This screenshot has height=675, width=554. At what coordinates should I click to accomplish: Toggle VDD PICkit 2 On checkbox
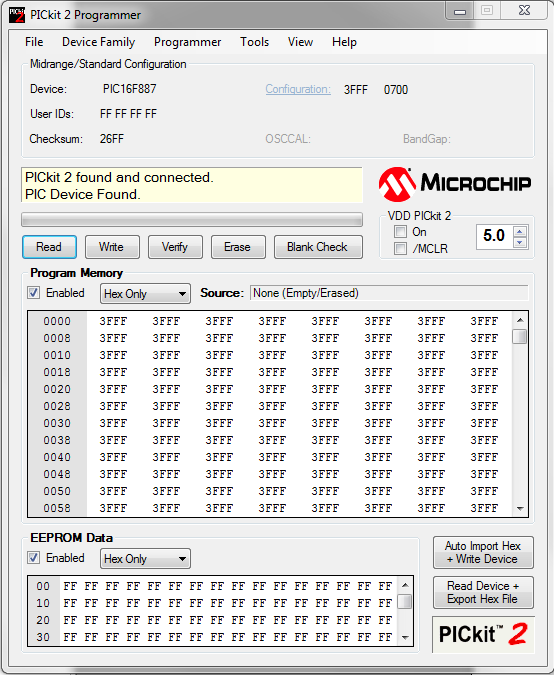[400, 232]
